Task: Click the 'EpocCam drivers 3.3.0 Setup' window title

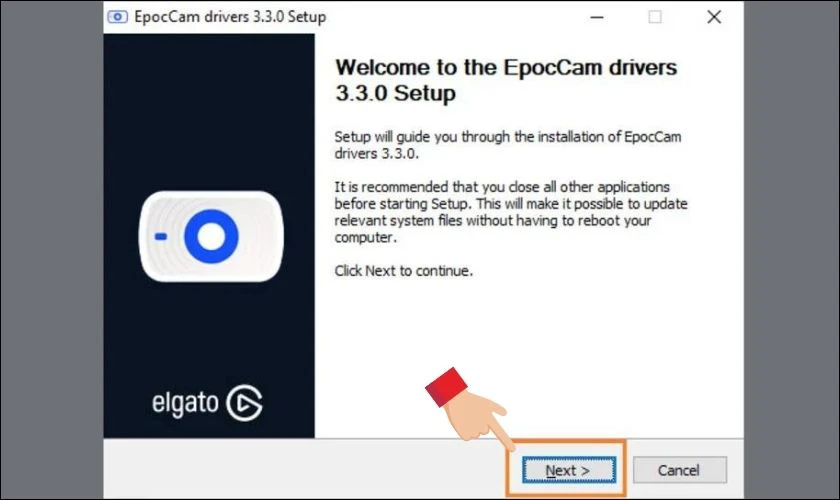Action: pos(230,17)
